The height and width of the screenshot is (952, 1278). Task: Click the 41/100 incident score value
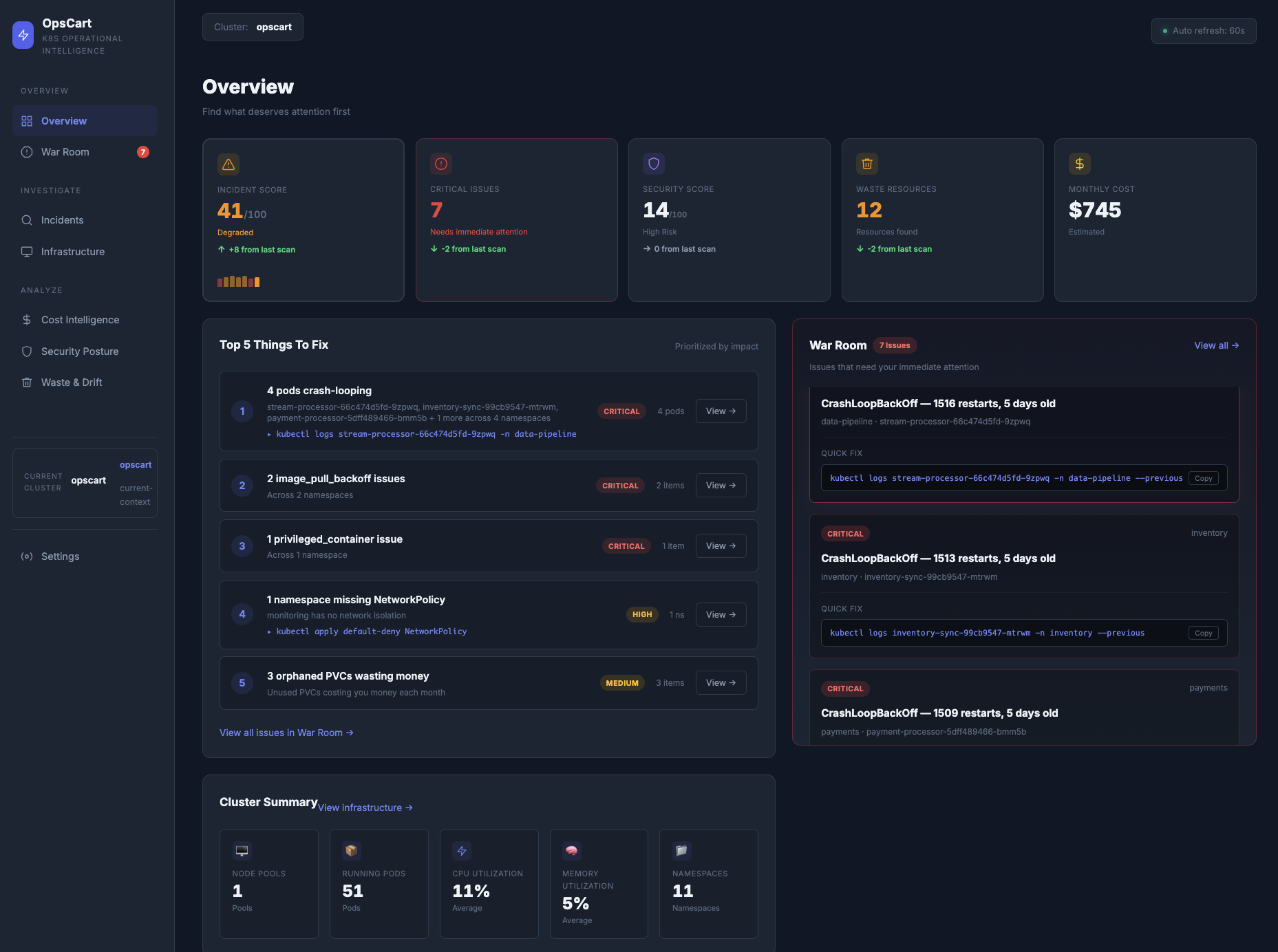click(x=242, y=211)
